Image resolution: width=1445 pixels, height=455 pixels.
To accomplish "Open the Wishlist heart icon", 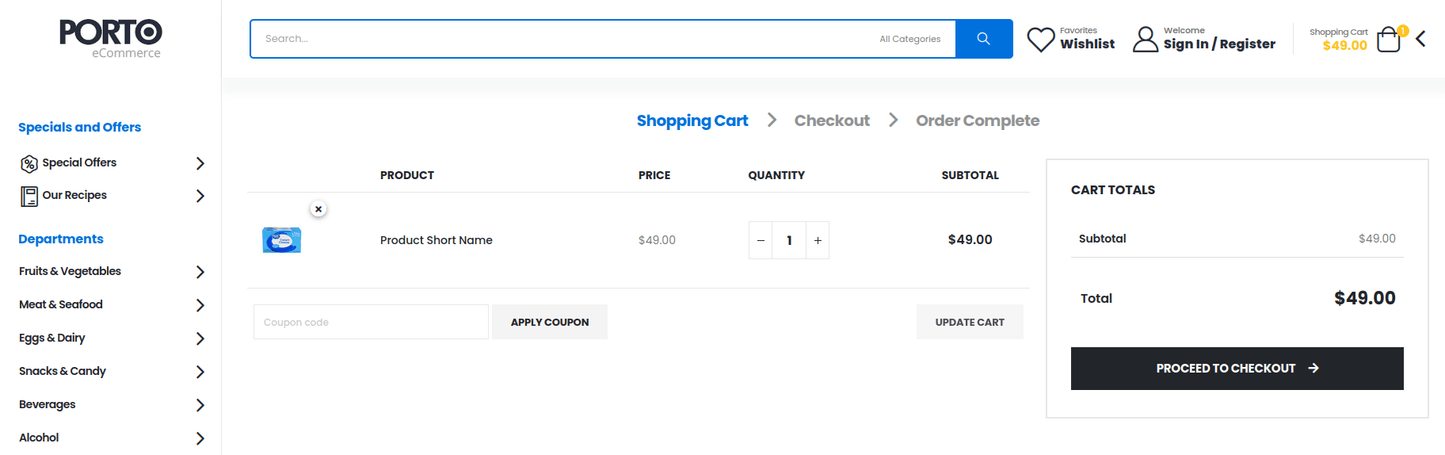I will [1041, 39].
